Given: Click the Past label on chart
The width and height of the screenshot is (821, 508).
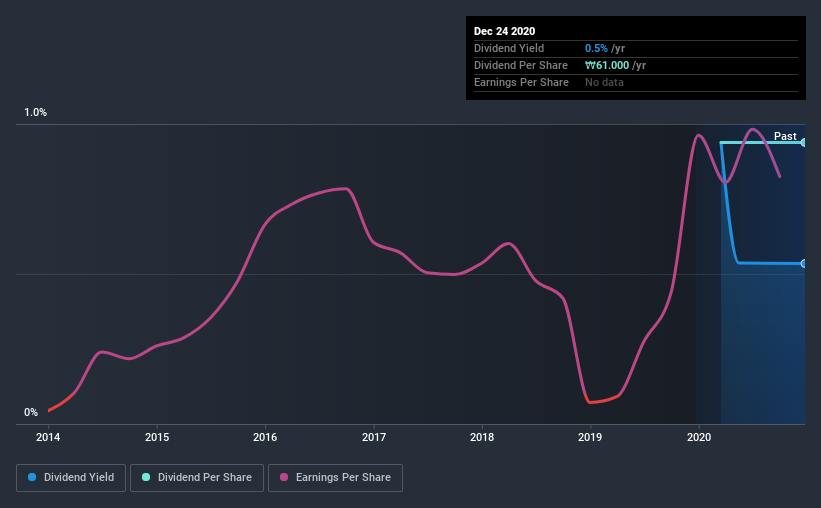Looking at the screenshot, I should [785, 136].
